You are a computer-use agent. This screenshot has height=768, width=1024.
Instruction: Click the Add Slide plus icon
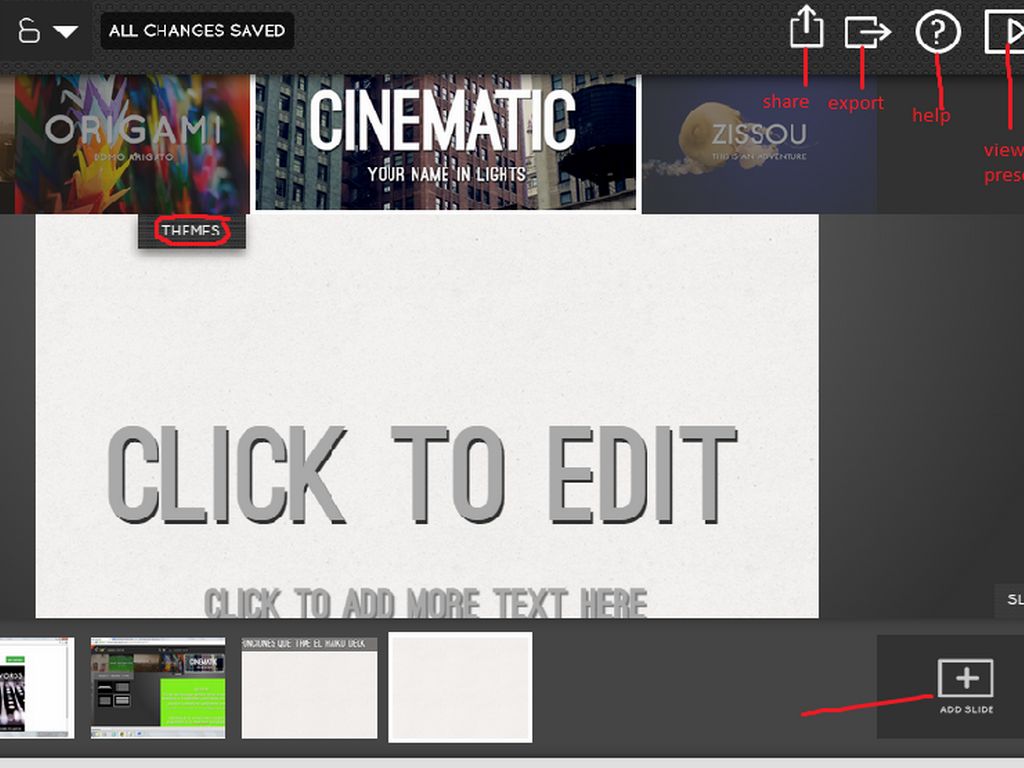pyautogui.click(x=965, y=678)
